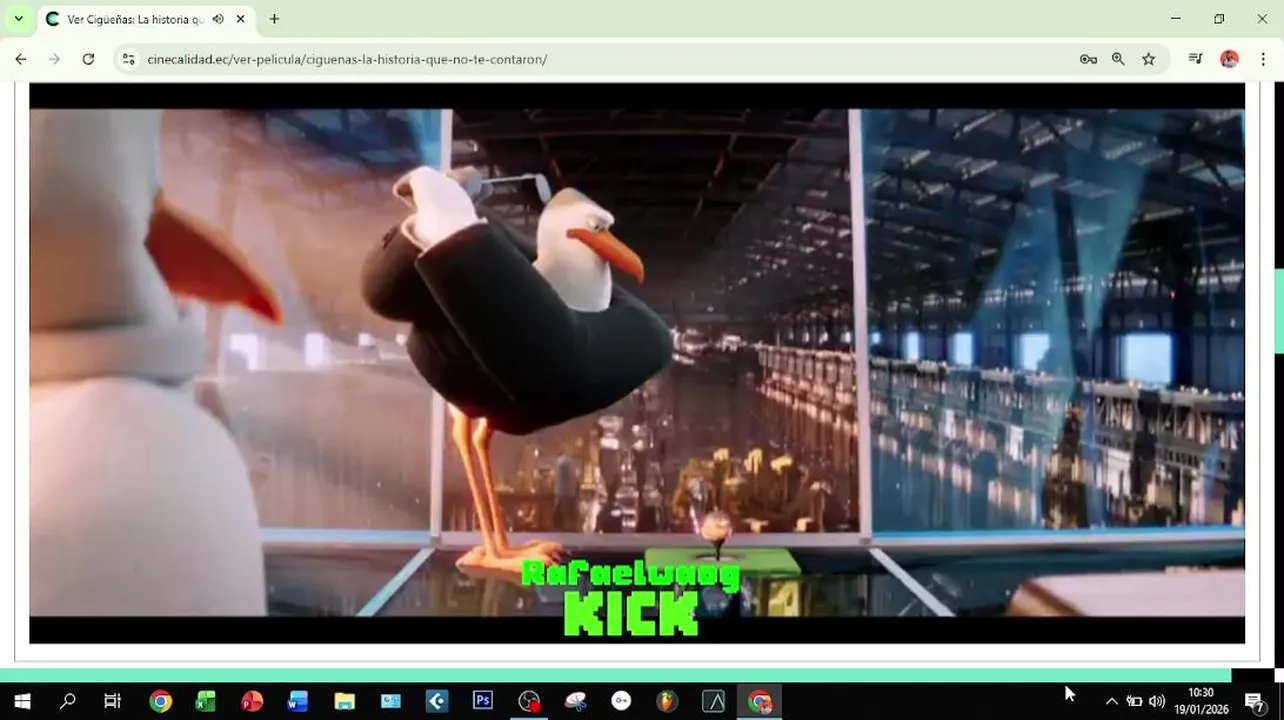Viewport: 1284px width, 720px height.
Task: Switch to the active Chrome profile window on the taskbar
Action: coord(760,701)
